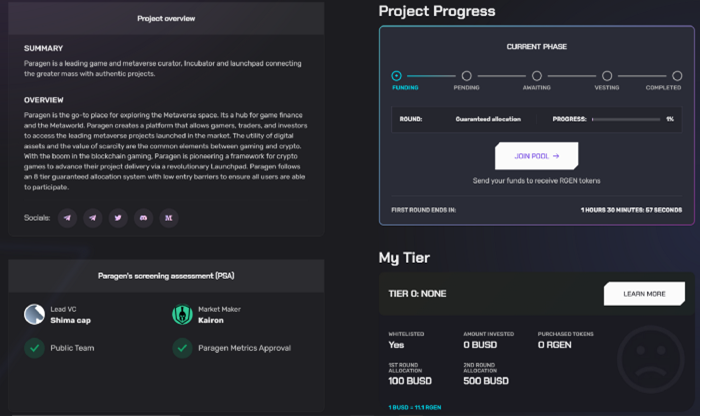Click the 'Send your funds to receive RGEN tokens' text
The image size is (701, 417).
pyautogui.click(x=536, y=181)
